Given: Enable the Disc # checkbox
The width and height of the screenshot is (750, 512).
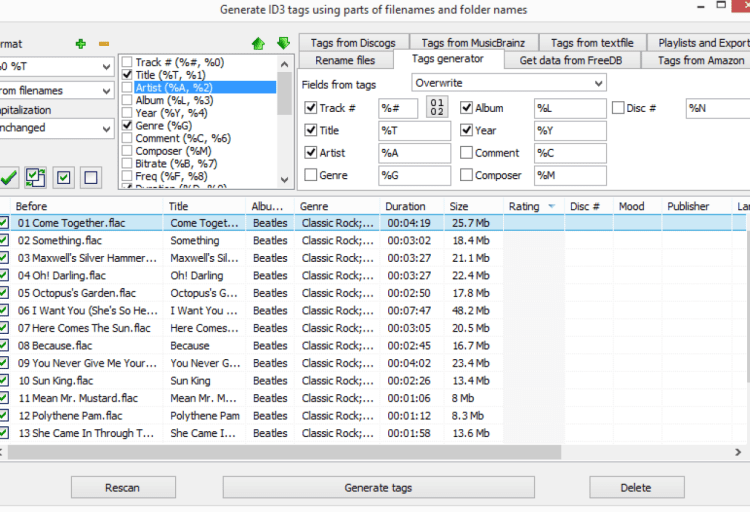Looking at the screenshot, I should tap(618, 108).
